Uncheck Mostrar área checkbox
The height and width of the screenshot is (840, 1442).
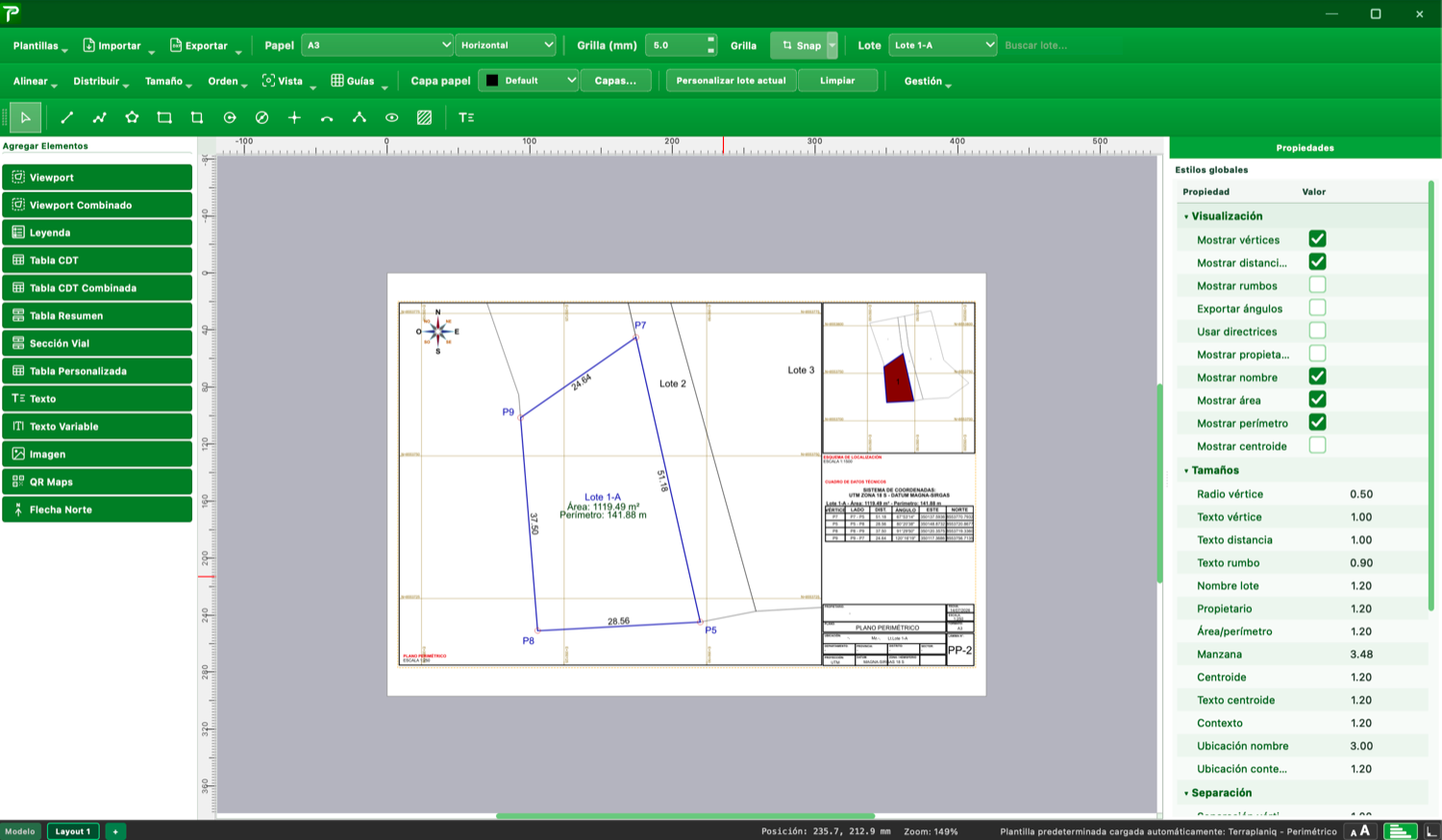click(x=1317, y=400)
